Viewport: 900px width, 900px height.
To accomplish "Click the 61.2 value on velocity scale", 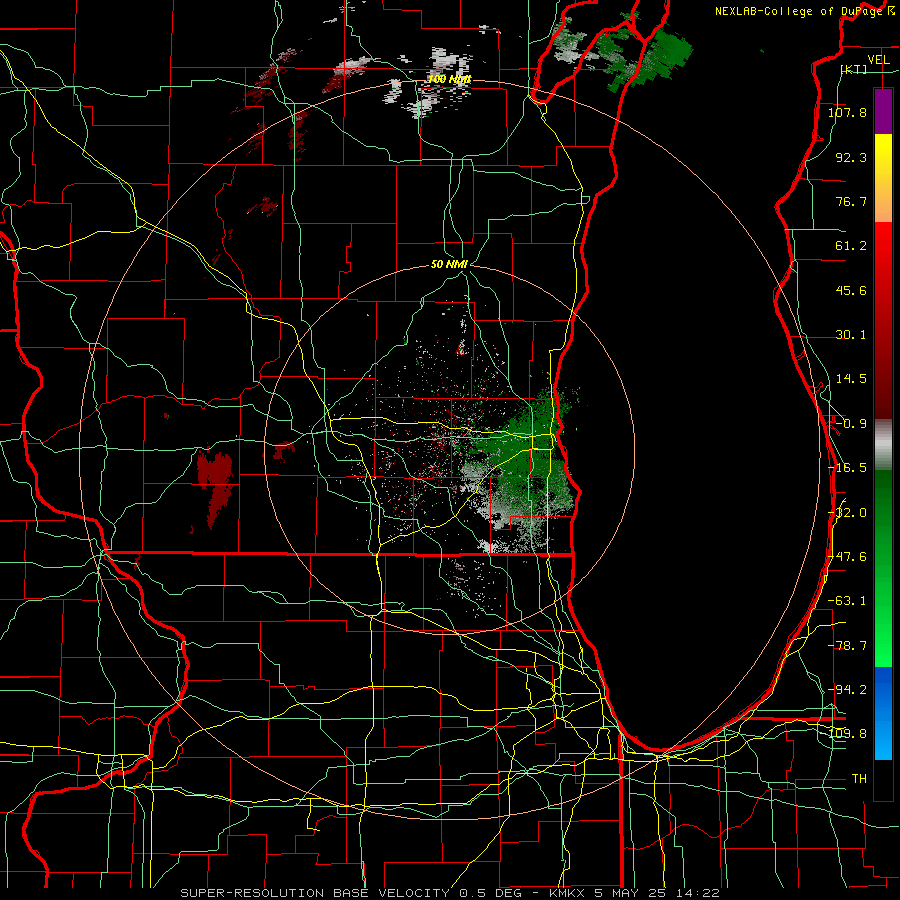I will coord(851,246).
